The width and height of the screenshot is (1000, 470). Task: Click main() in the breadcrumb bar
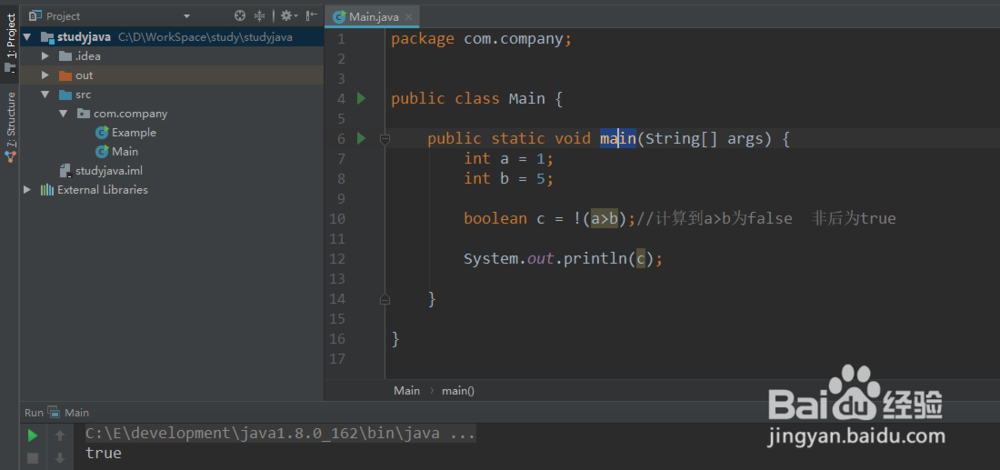coord(458,390)
